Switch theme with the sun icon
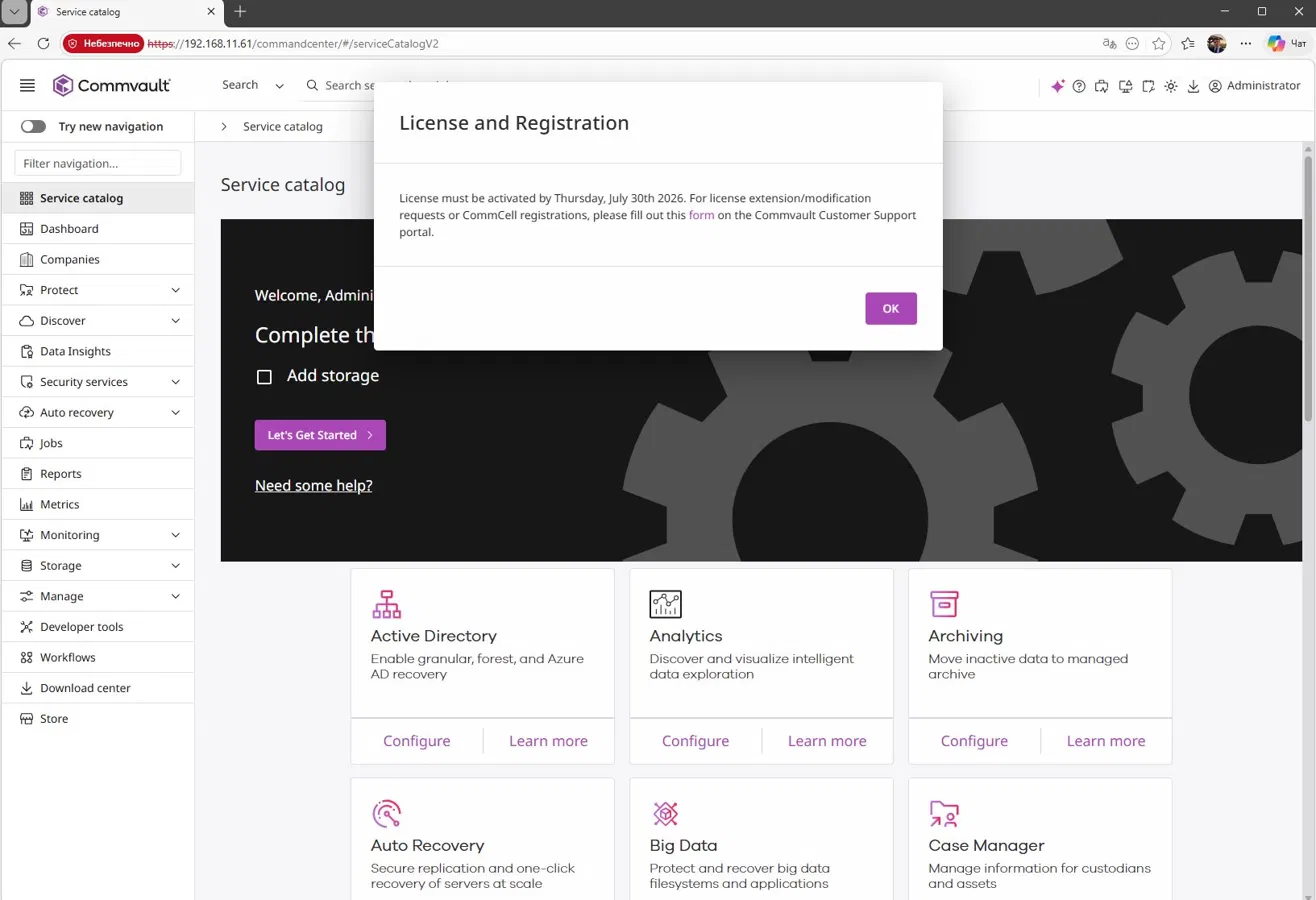This screenshot has height=900, width=1316. coord(1171,86)
